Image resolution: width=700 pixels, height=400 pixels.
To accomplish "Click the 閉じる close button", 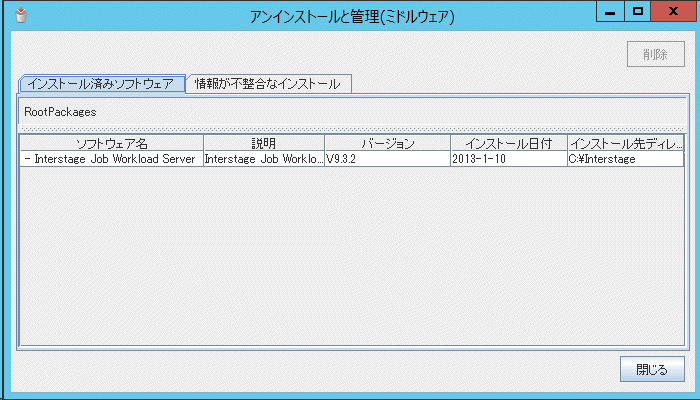I will tap(652, 369).
